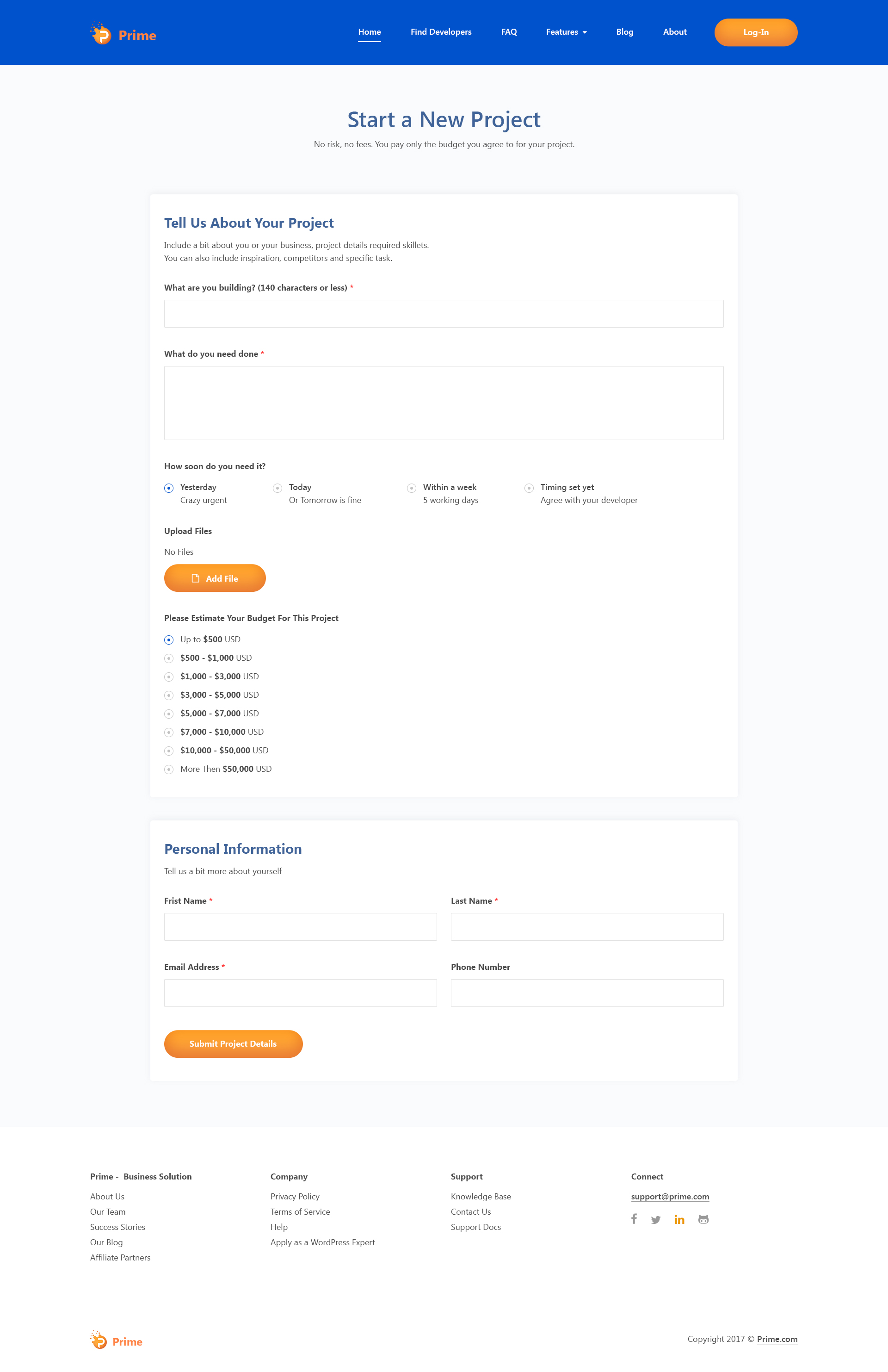The width and height of the screenshot is (888, 1372).
Task: Open the GitHub social icon
Action: pyautogui.click(x=703, y=1220)
